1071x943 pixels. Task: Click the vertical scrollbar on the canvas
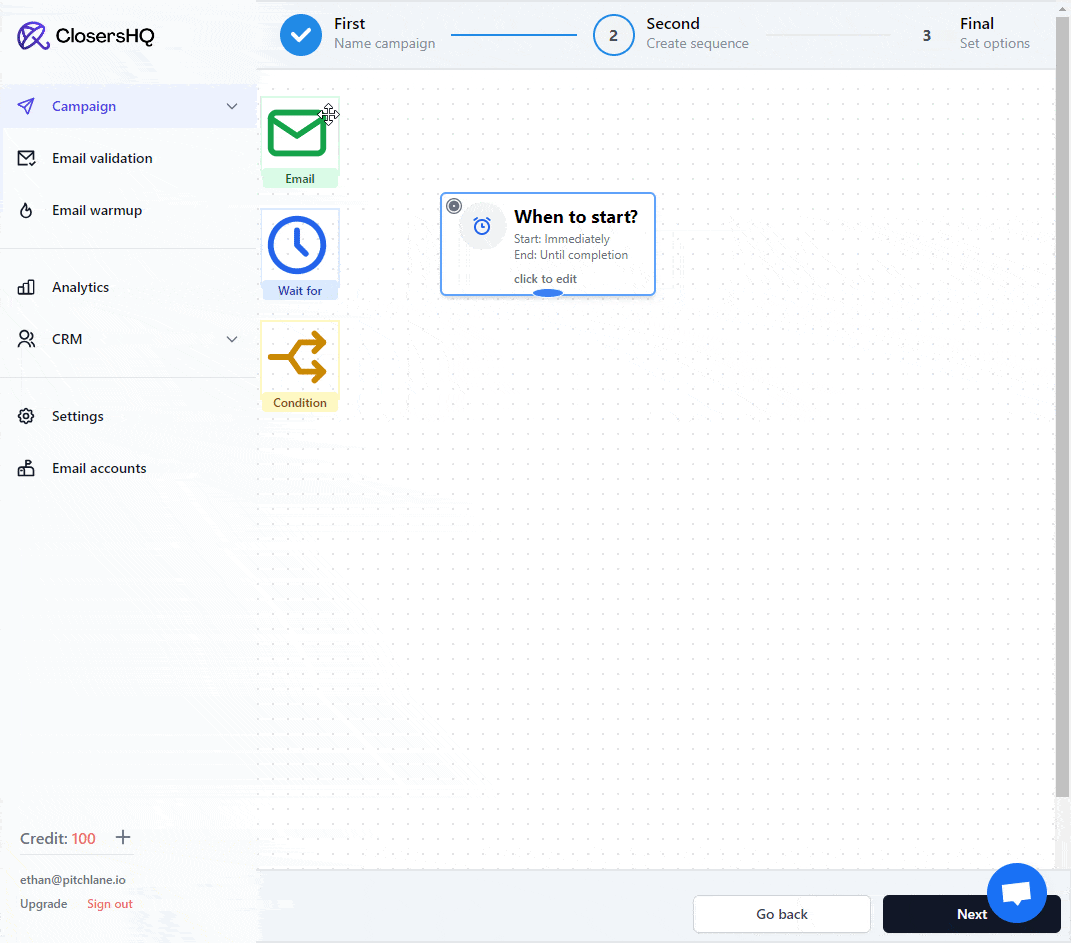[1062, 406]
